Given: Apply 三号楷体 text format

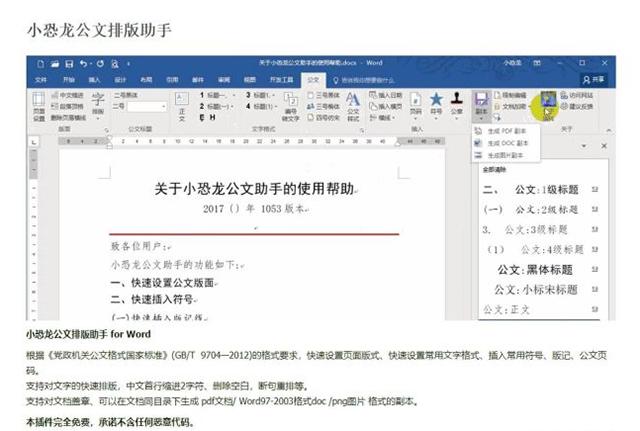Looking at the screenshot, I should pos(323,107).
